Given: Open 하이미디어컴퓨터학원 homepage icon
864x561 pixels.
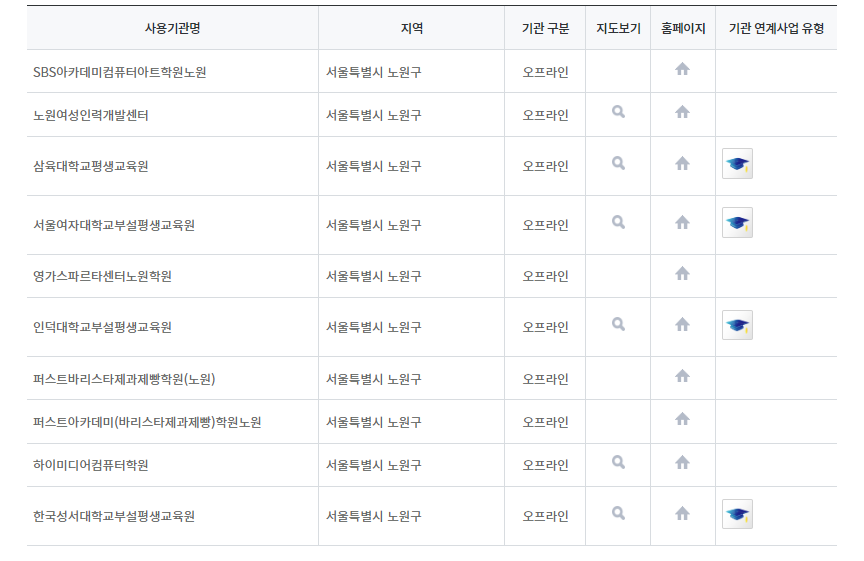Looking at the screenshot, I should (x=682, y=462).
